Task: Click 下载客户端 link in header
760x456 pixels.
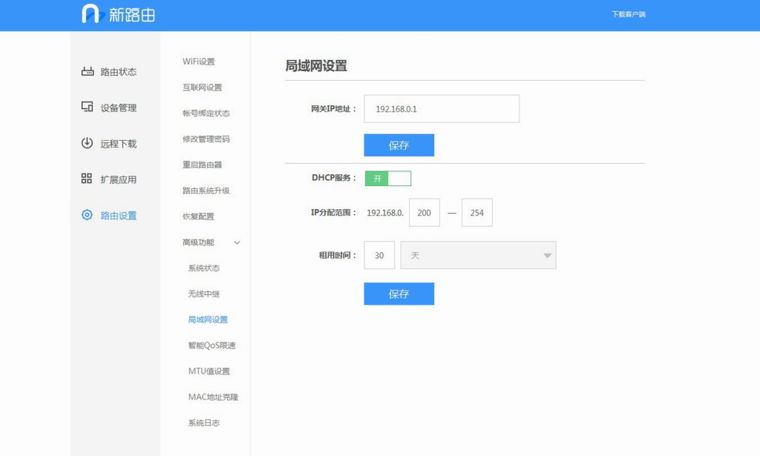Action: [x=628, y=14]
